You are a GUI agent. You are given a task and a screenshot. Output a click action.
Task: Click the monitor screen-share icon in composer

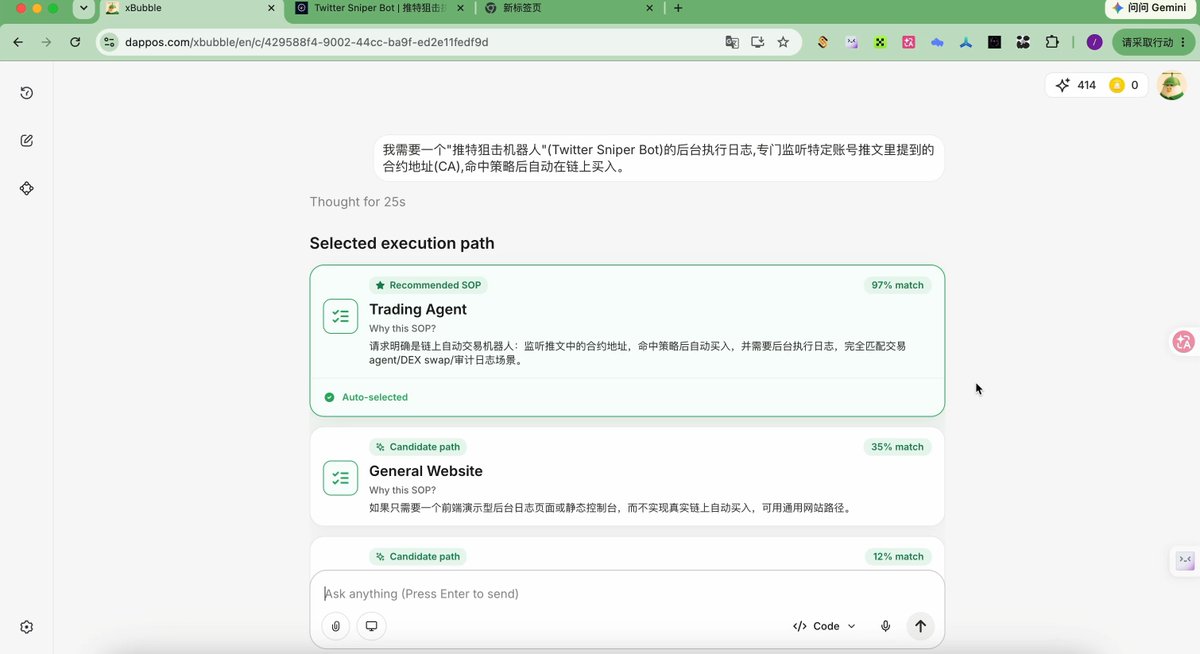(371, 626)
